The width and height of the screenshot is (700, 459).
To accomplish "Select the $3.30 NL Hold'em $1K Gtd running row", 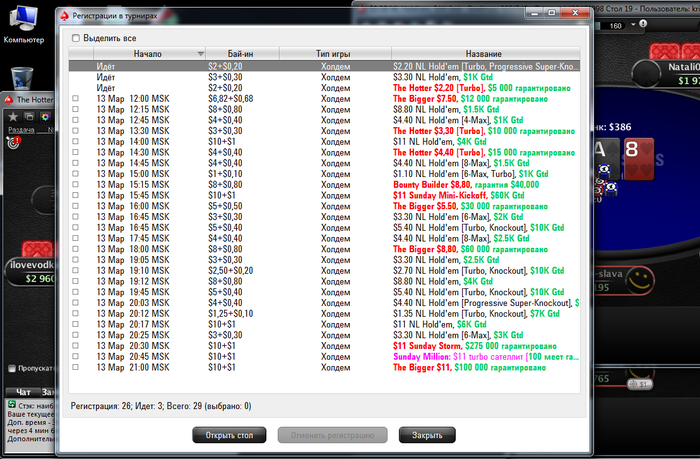I will click(324, 77).
